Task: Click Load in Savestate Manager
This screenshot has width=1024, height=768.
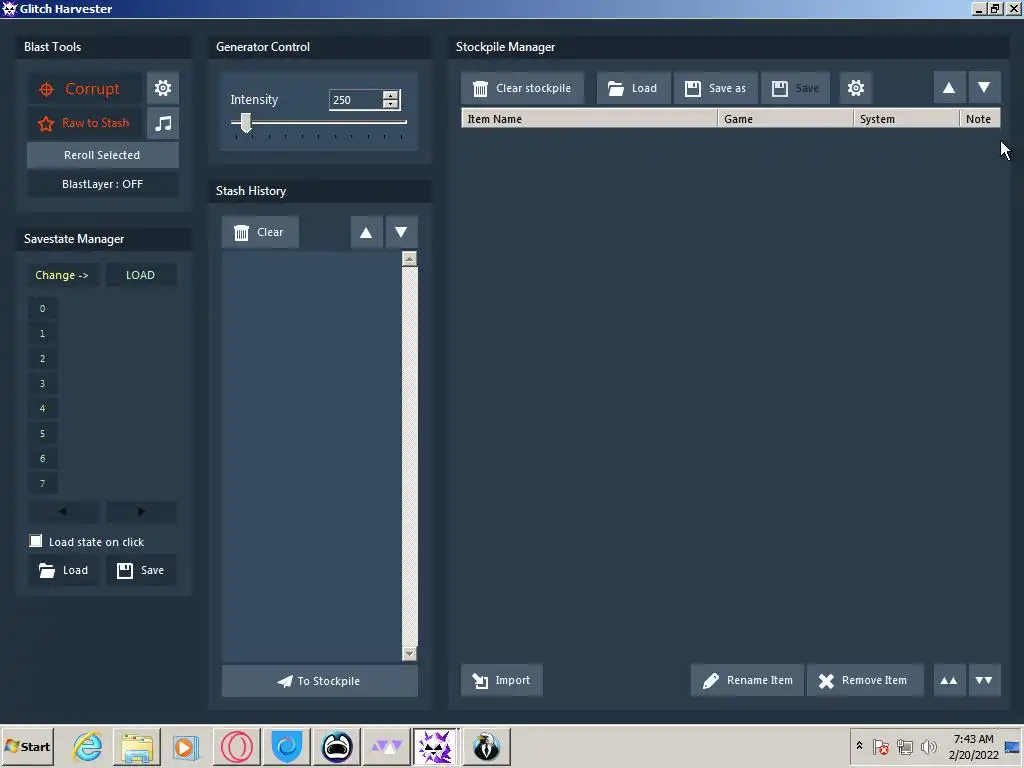Action: click(x=63, y=571)
